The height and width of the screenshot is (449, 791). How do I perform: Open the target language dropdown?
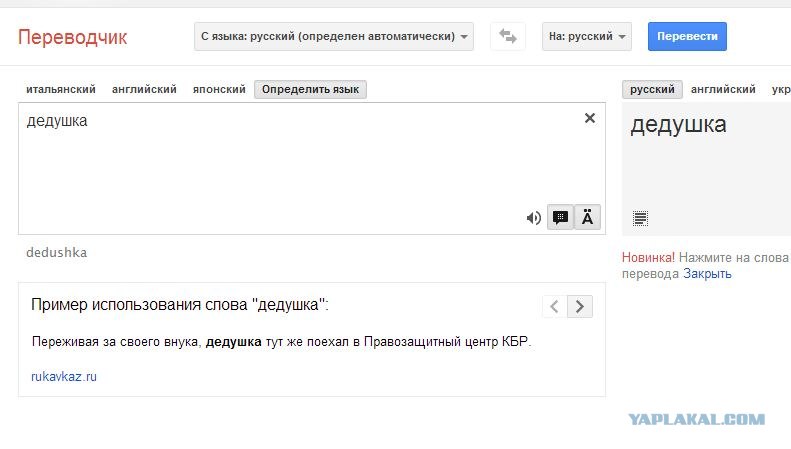point(589,37)
